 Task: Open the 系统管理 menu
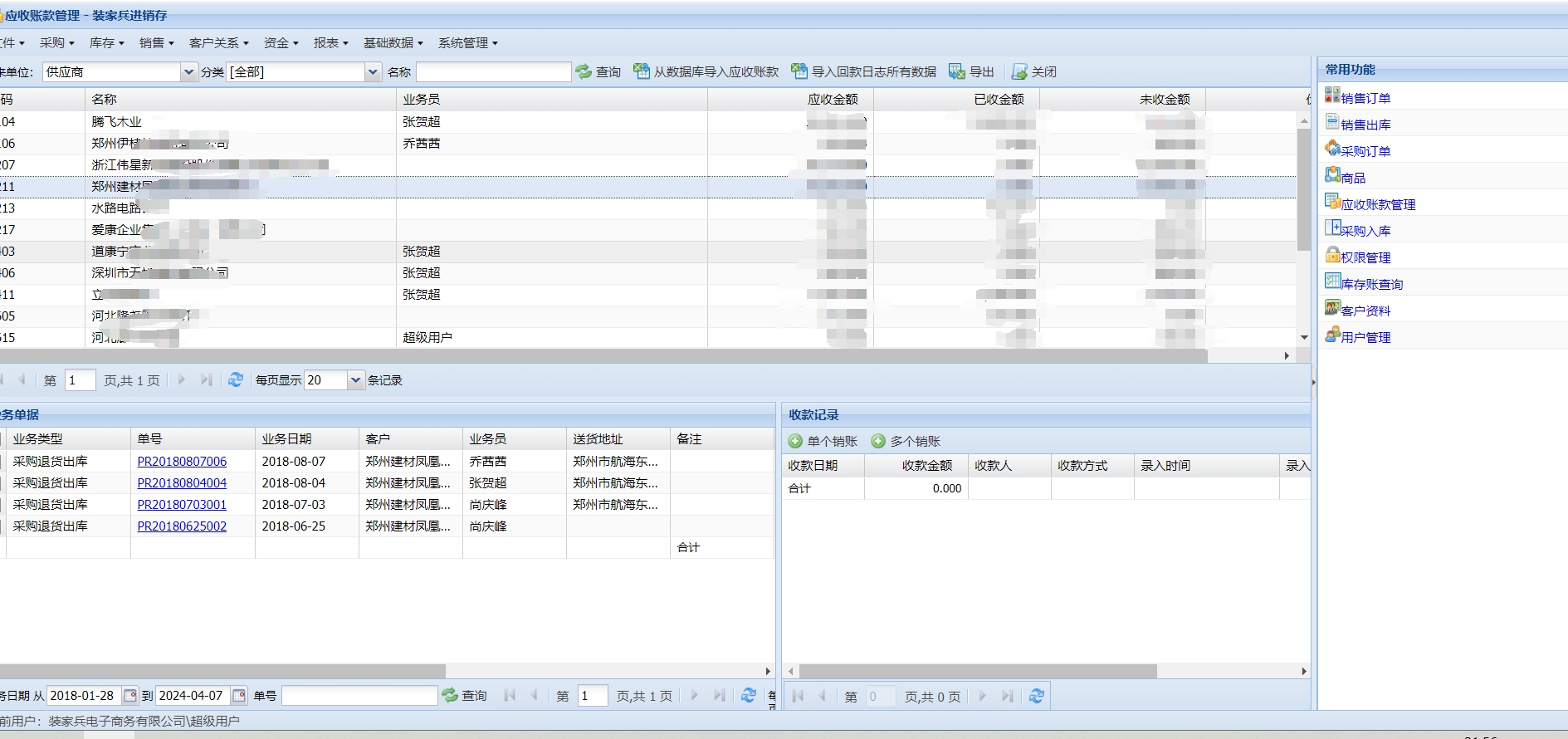[x=467, y=42]
